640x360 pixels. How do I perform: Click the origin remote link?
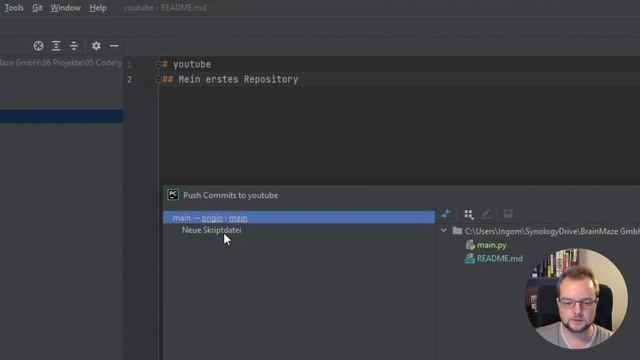[x=212, y=218]
